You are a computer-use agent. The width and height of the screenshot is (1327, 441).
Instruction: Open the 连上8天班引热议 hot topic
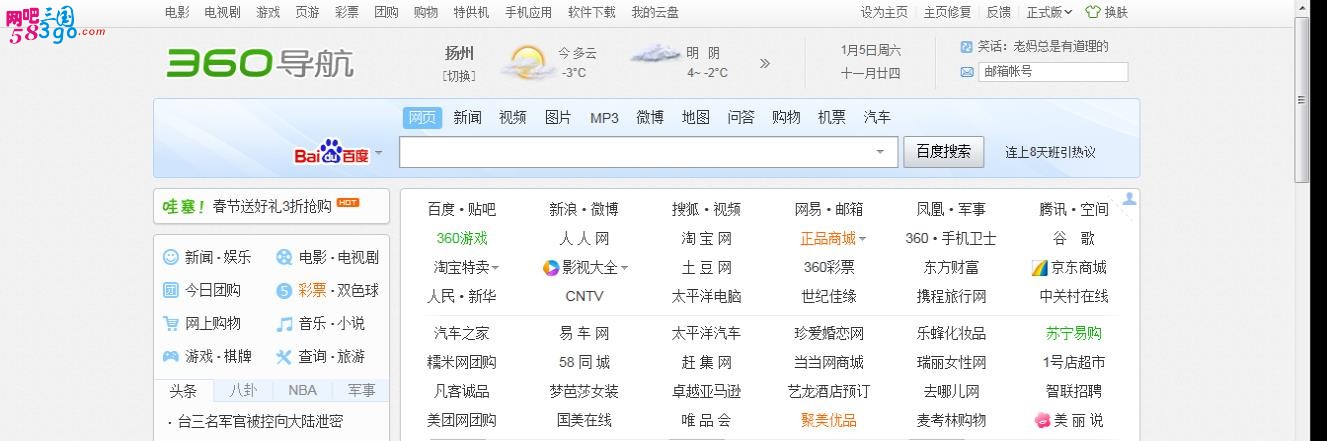[1050, 152]
